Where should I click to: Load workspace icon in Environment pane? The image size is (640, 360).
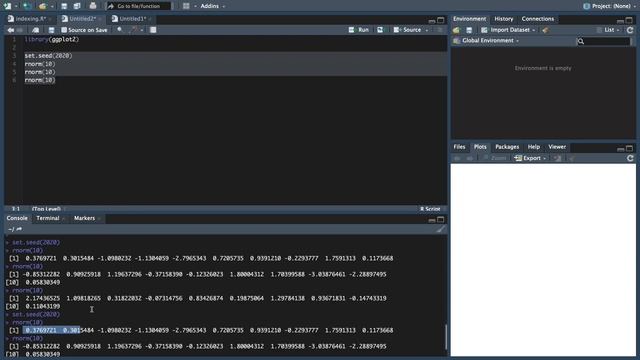pos(456,30)
